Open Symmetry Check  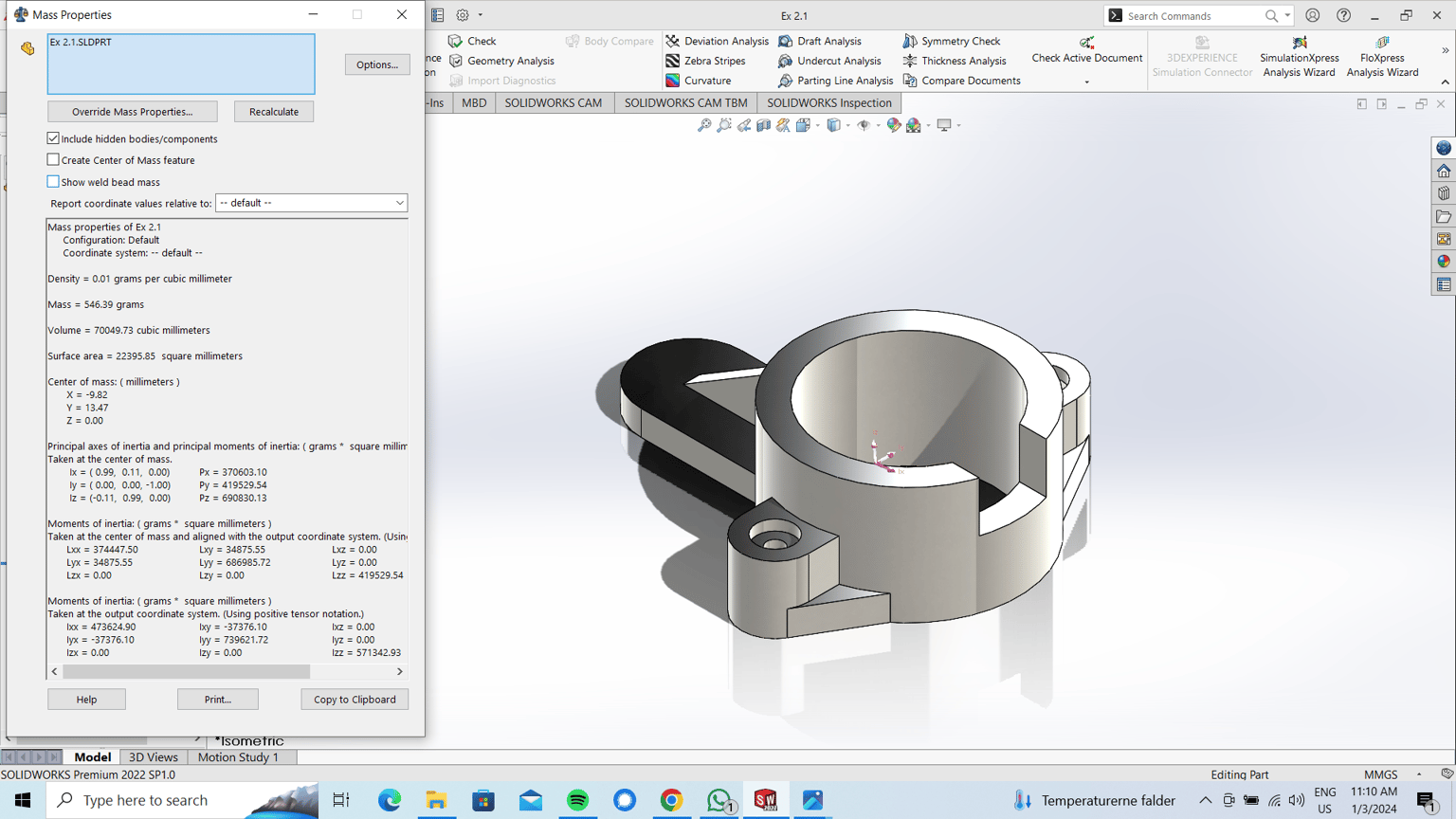(952, 41)
